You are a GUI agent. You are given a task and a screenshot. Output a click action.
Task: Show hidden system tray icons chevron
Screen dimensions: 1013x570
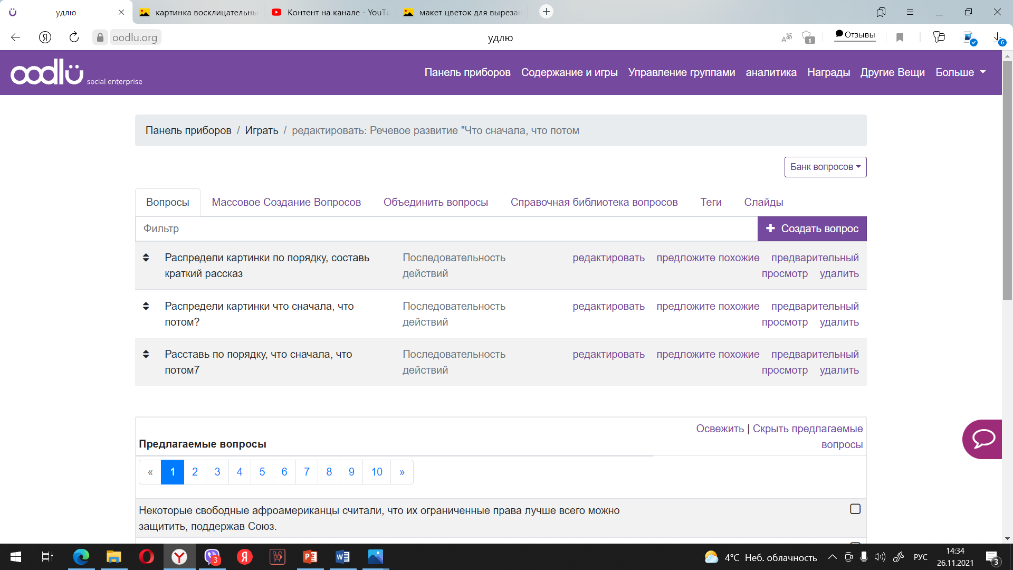pyautogui.click(x=833, y=557)
